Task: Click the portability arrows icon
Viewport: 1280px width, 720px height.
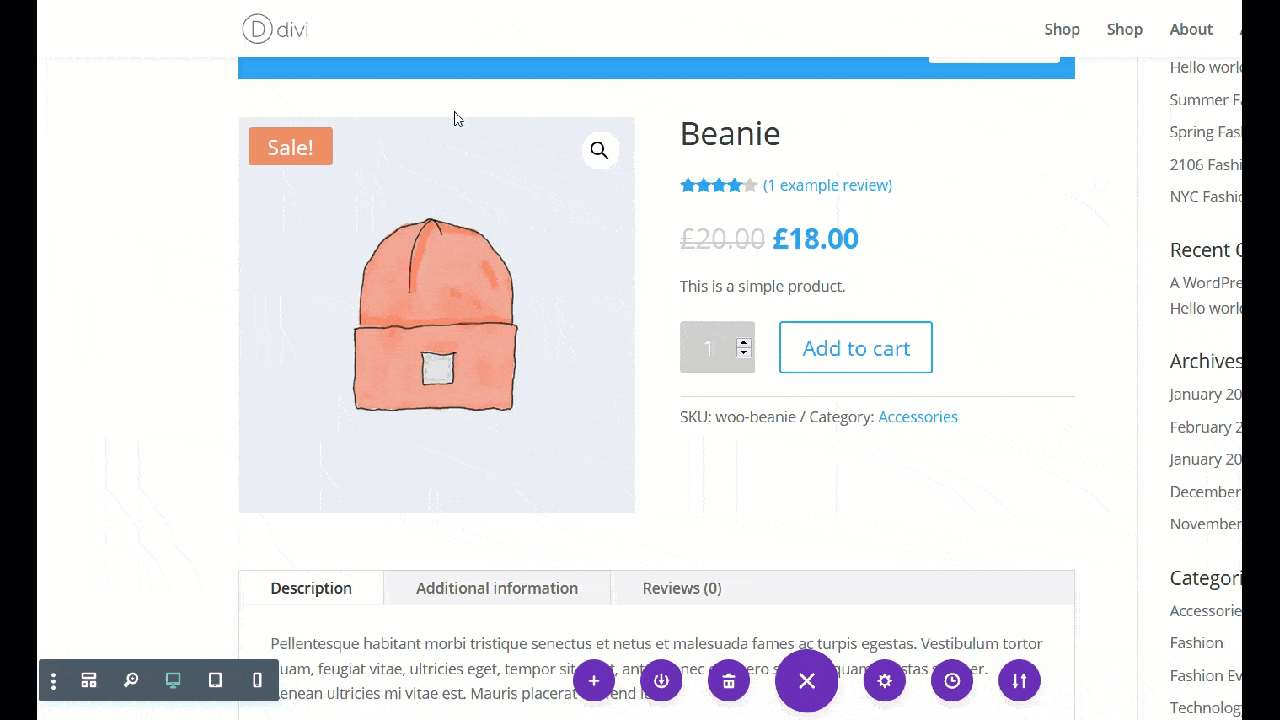Action: pos(1019,681)
